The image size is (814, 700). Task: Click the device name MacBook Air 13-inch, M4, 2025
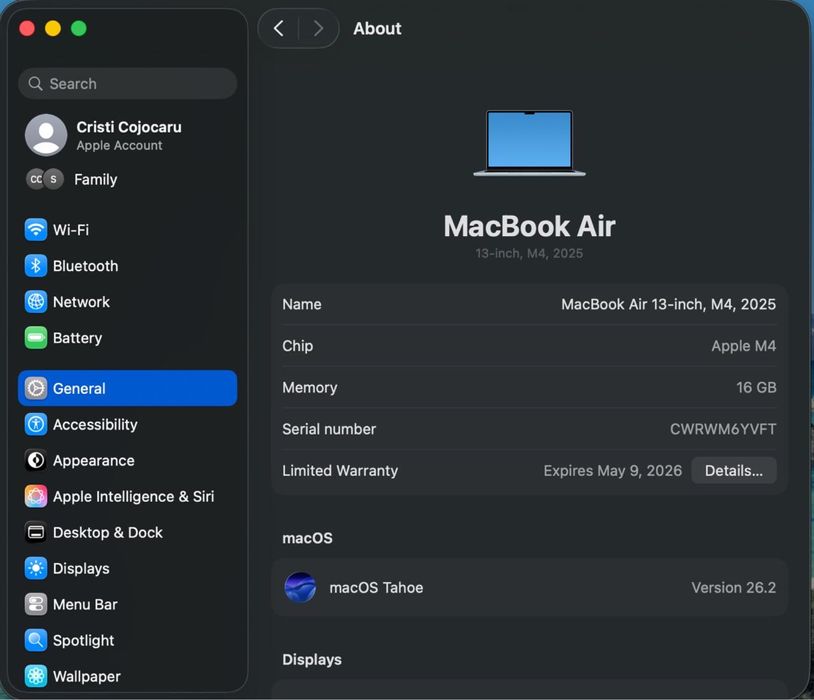coord(668,304)
